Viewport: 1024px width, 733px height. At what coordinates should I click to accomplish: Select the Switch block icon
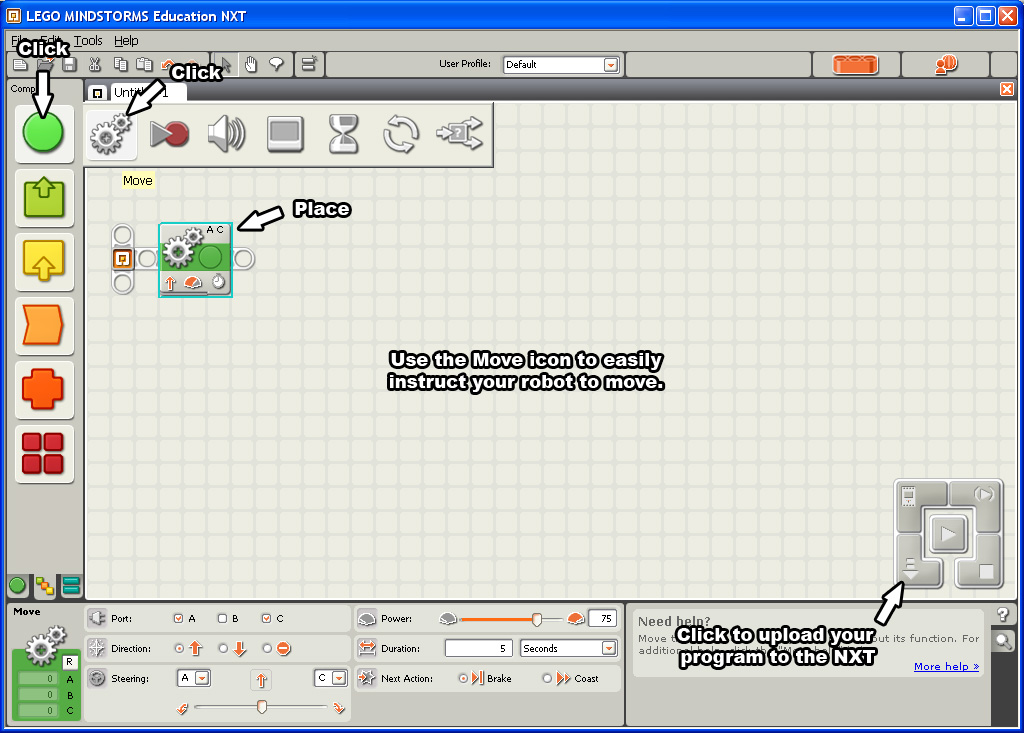pyautogui.click(x=460, y=133)
